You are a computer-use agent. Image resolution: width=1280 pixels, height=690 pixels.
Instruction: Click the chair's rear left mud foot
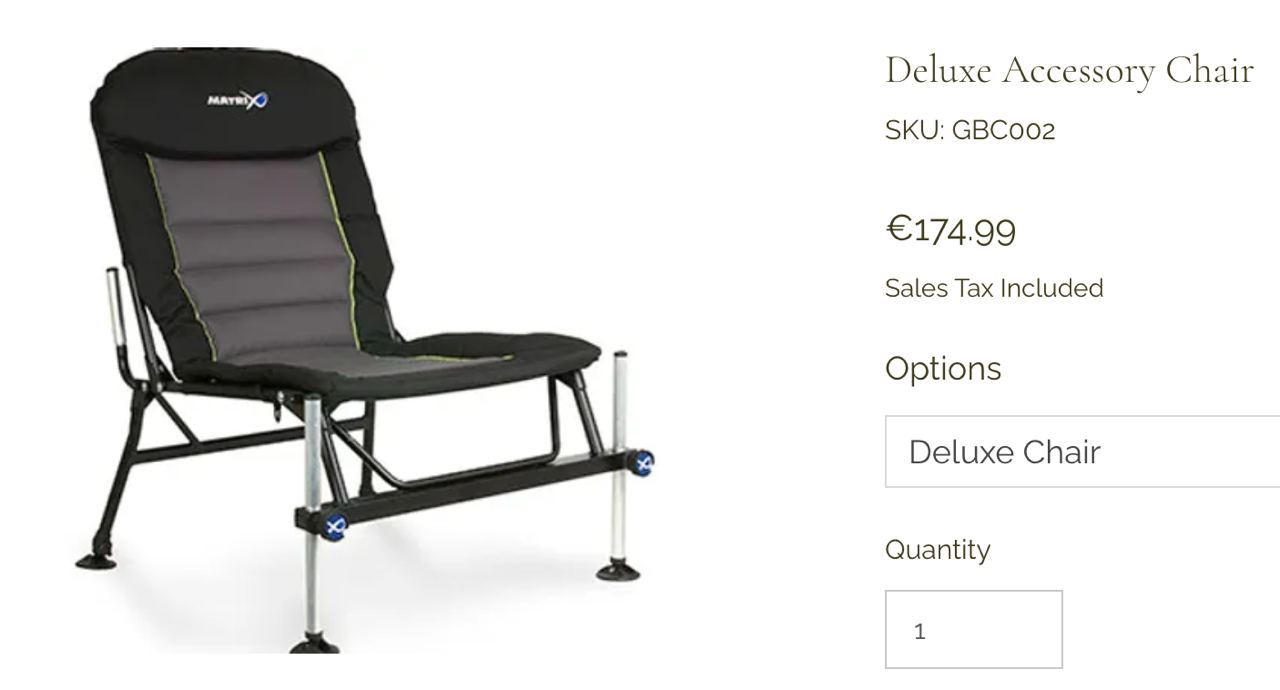[x=92, y=559]
